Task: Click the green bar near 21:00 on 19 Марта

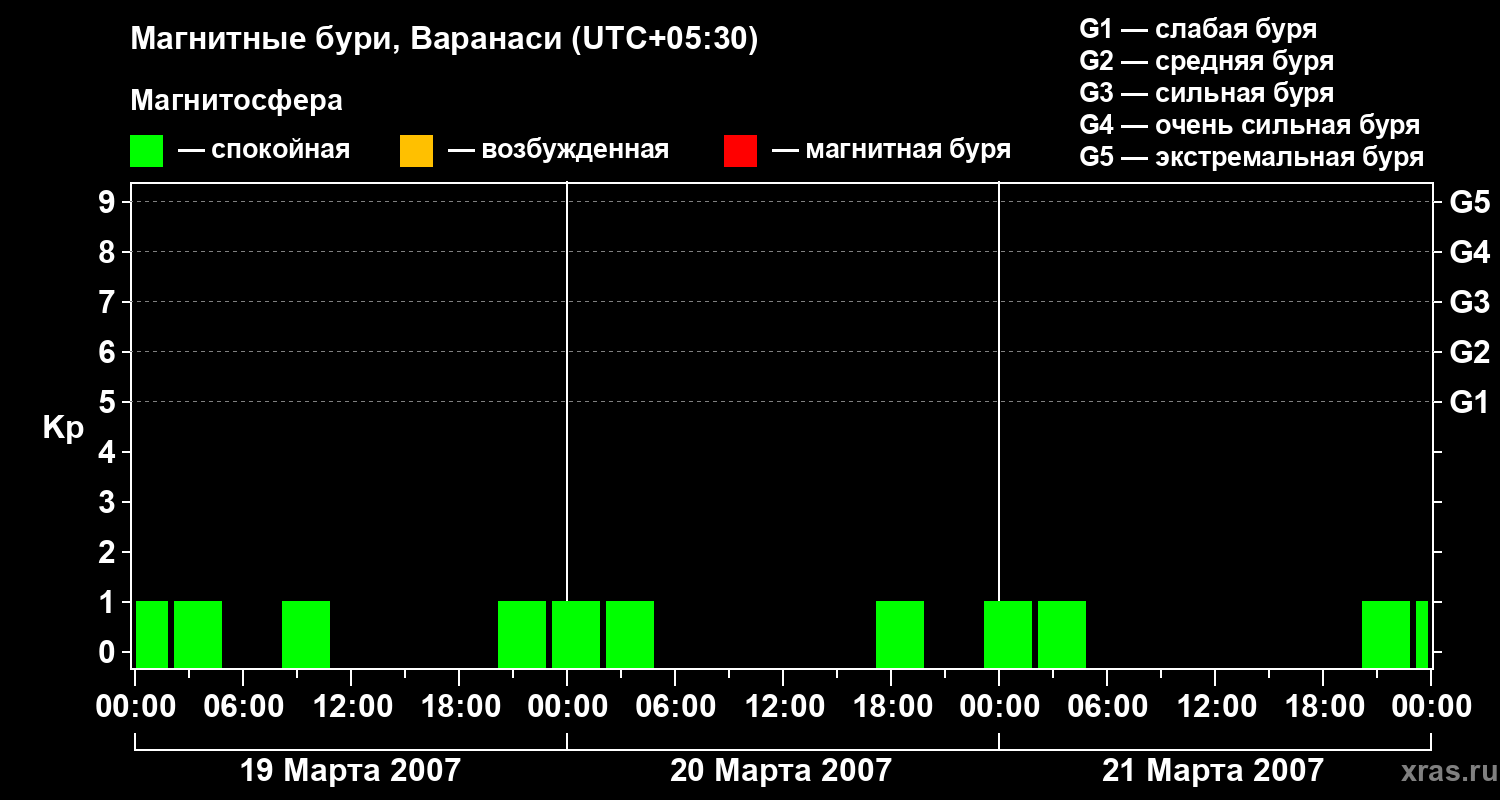Action: 522,634
